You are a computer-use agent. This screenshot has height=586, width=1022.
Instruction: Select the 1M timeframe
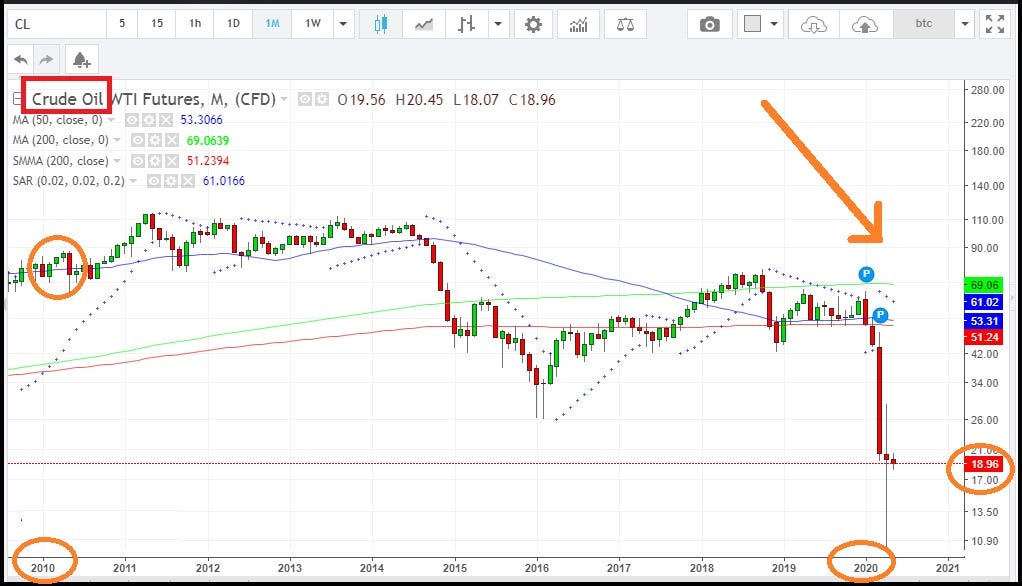(x=272, y=23)
